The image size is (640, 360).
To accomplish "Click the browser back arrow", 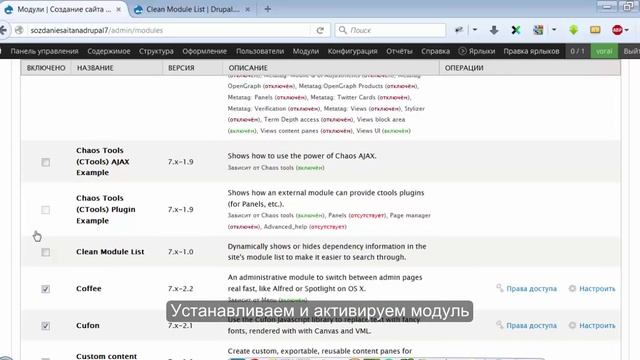I will coord(3,30).
